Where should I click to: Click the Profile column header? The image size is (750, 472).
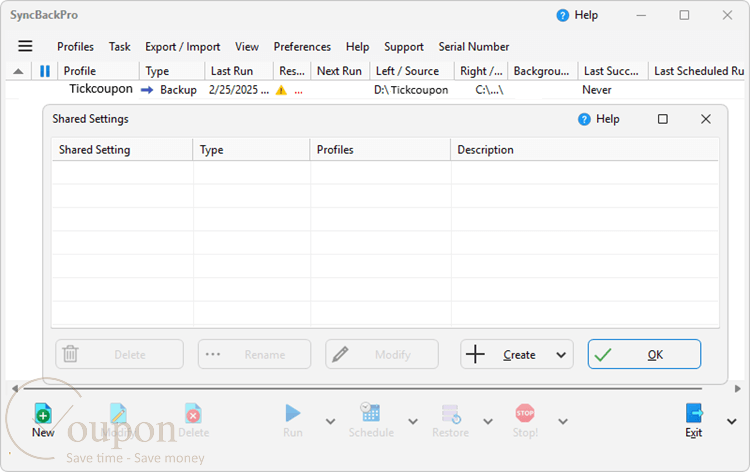coord(99,71)
